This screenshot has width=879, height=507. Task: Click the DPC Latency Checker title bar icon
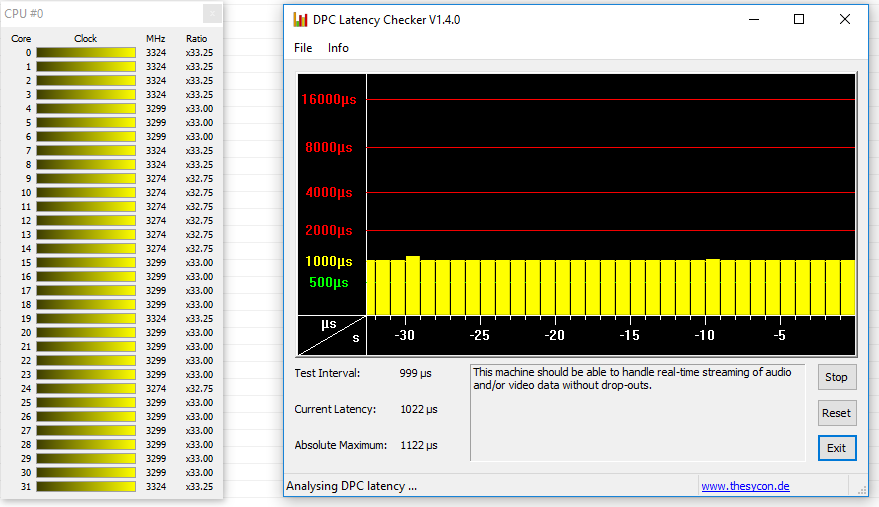coord(300,20)
